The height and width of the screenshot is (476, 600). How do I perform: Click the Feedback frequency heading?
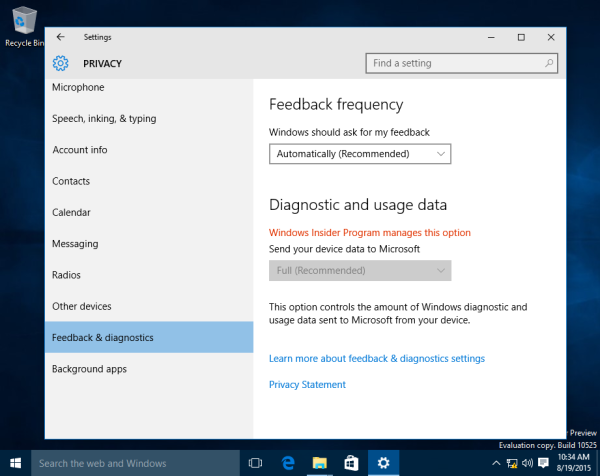pos(336,104)
